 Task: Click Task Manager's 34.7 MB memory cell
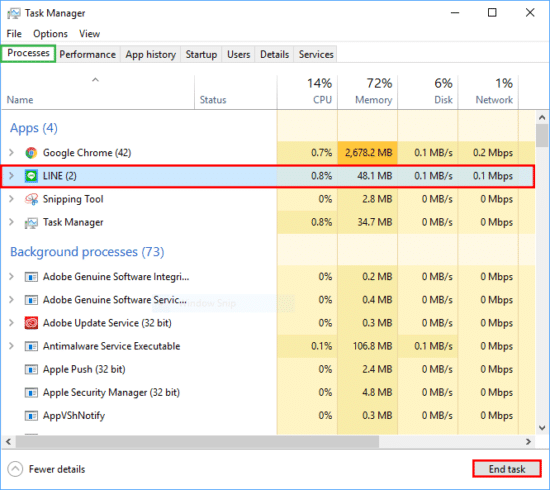(368, 222)
